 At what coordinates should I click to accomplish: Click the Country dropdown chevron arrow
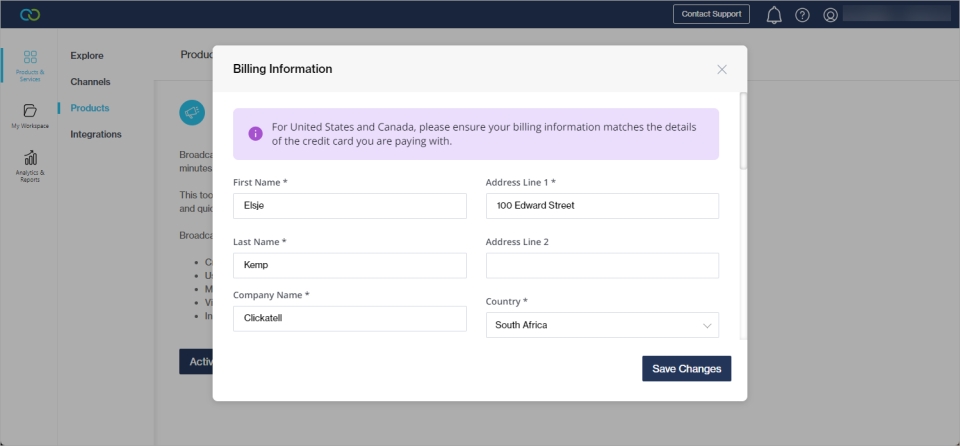pyautogui.click(x=707, y=326)
